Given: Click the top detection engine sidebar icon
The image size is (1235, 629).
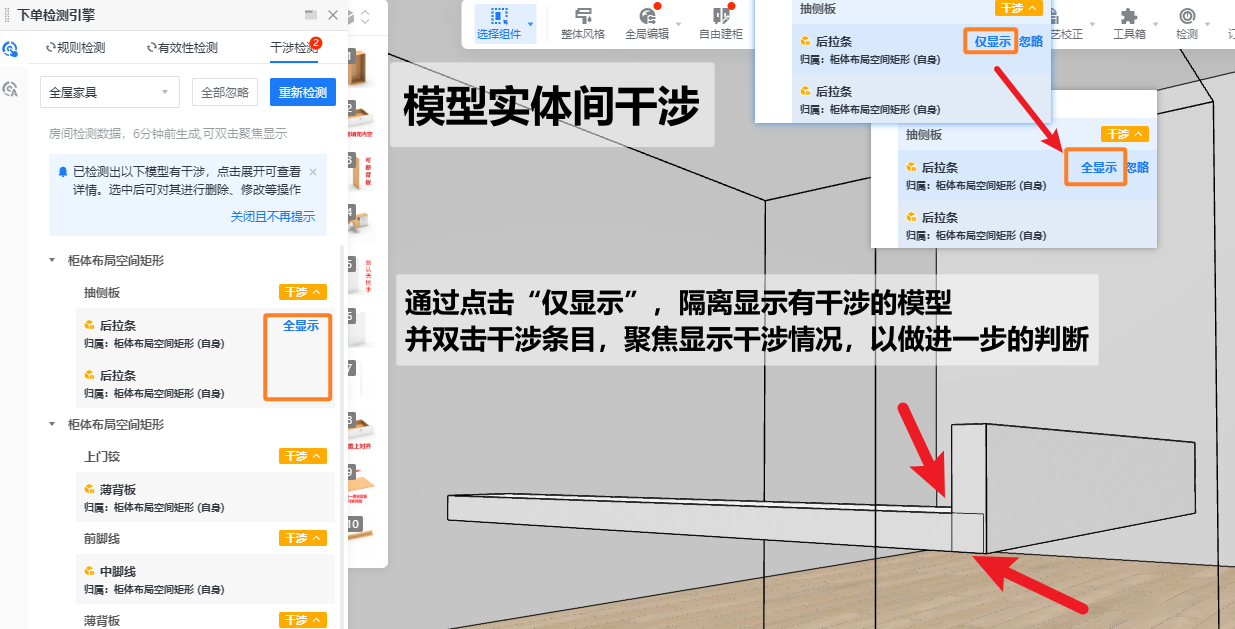Looking at the screenshot, I should click(x=11, y=49).
